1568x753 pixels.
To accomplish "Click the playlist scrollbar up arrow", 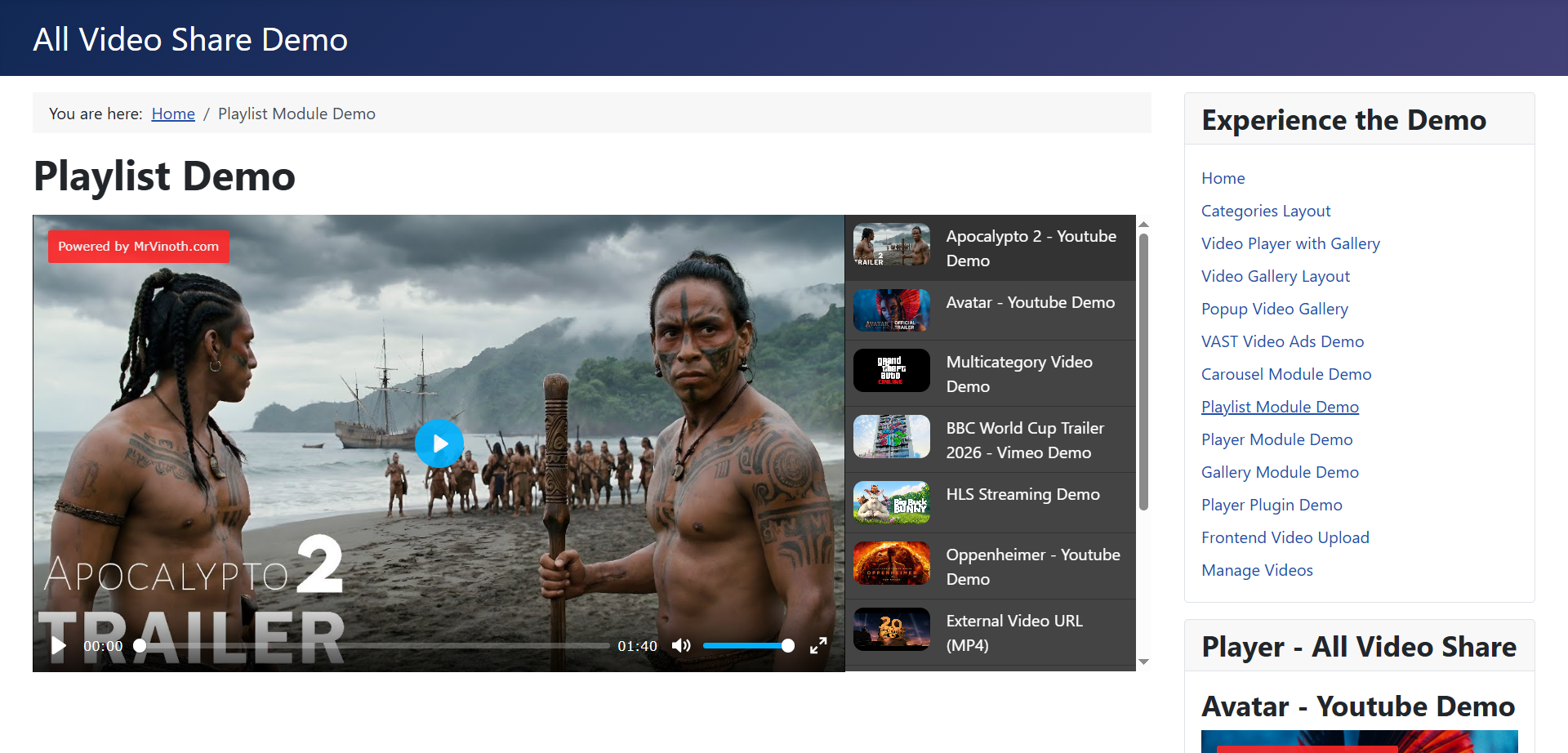I will [x=1144, y=224].
